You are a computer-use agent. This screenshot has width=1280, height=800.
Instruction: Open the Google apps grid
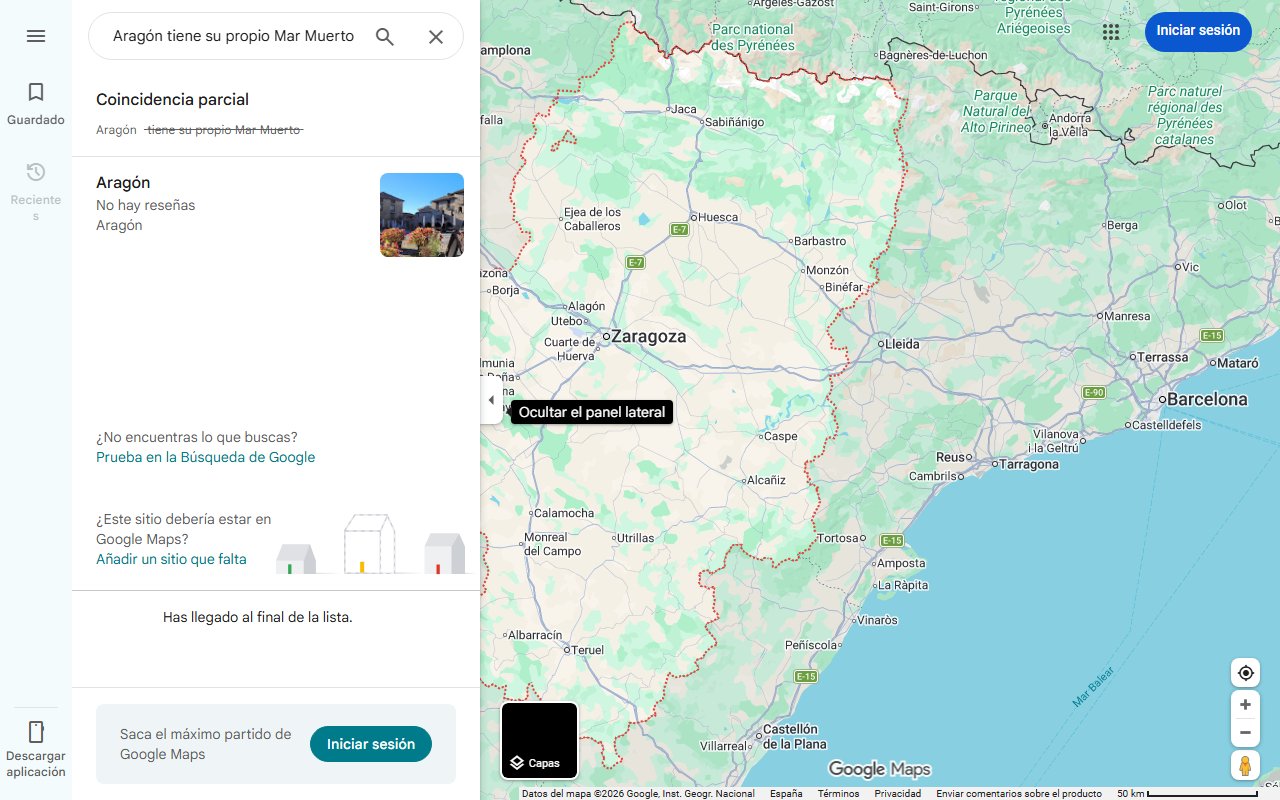1111,32
